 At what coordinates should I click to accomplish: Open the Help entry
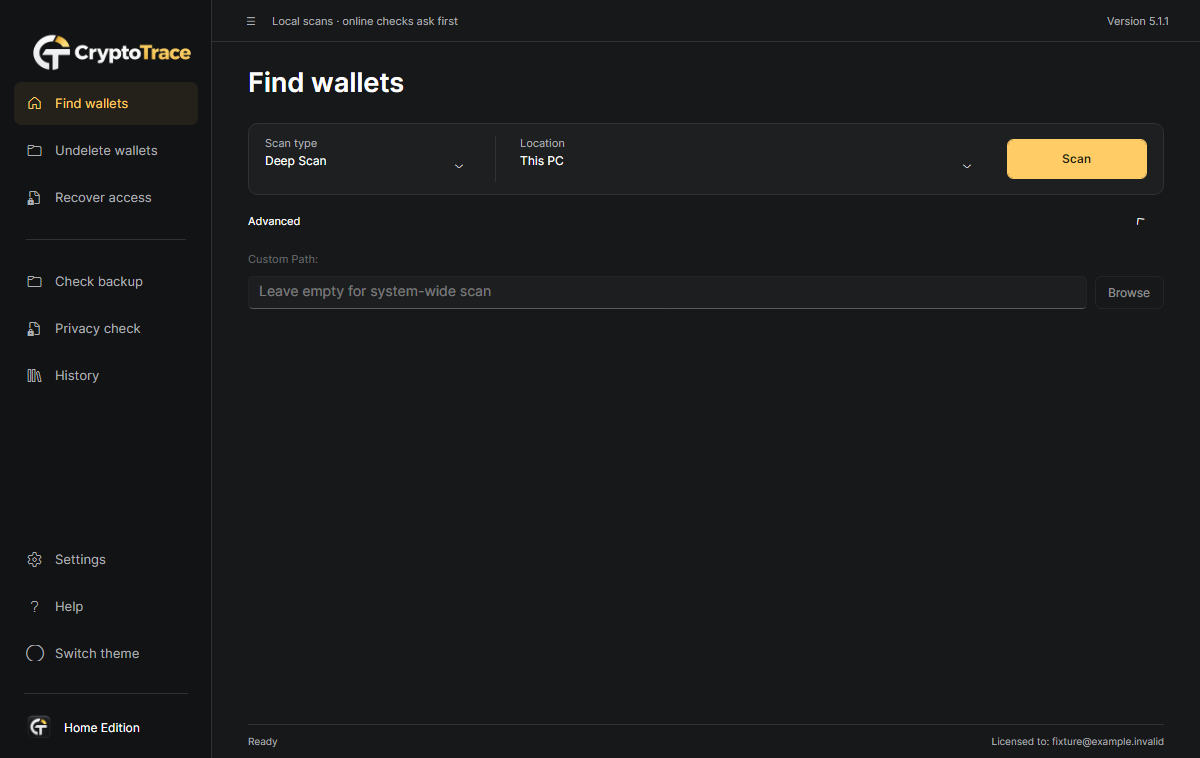point(106,606)
